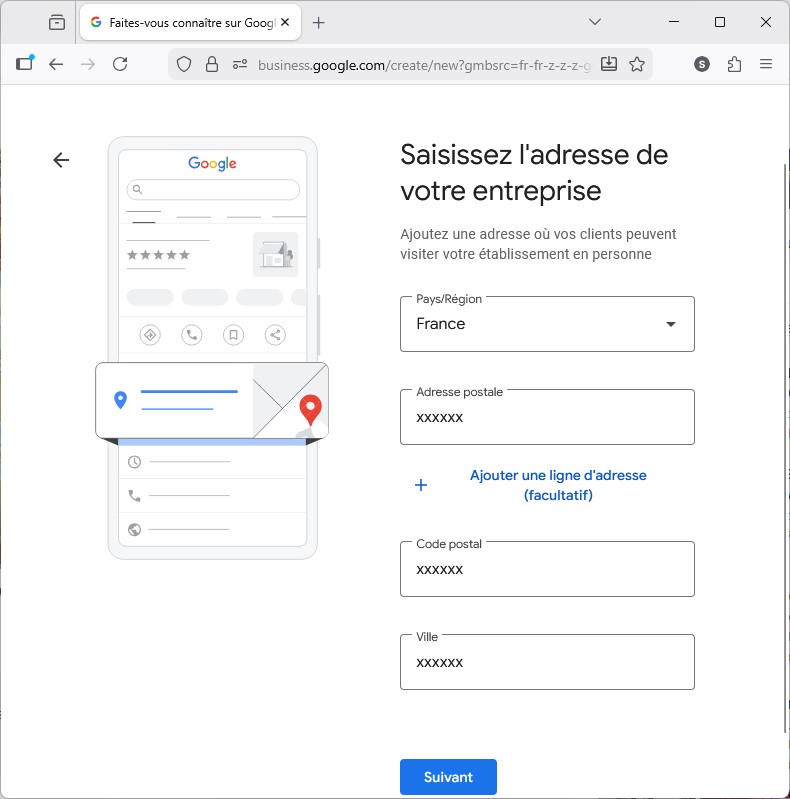The image size is (790, 799).
Task: Click the page vertical scrollbar
Action: [785, 448]
